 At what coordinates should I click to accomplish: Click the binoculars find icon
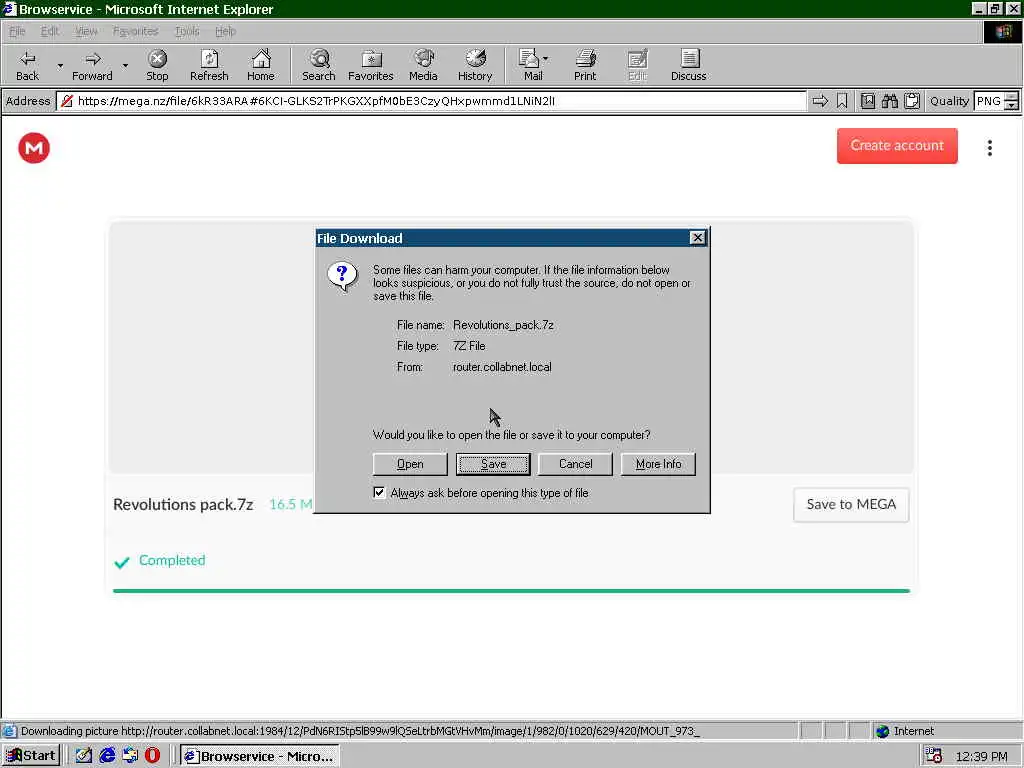[x=889, y=101]
